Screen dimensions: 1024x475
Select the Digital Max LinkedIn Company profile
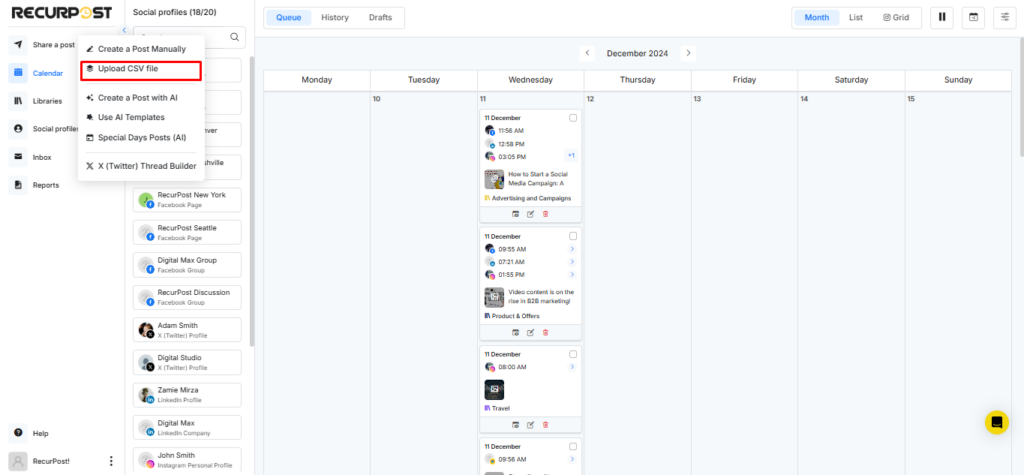[187, 427]
